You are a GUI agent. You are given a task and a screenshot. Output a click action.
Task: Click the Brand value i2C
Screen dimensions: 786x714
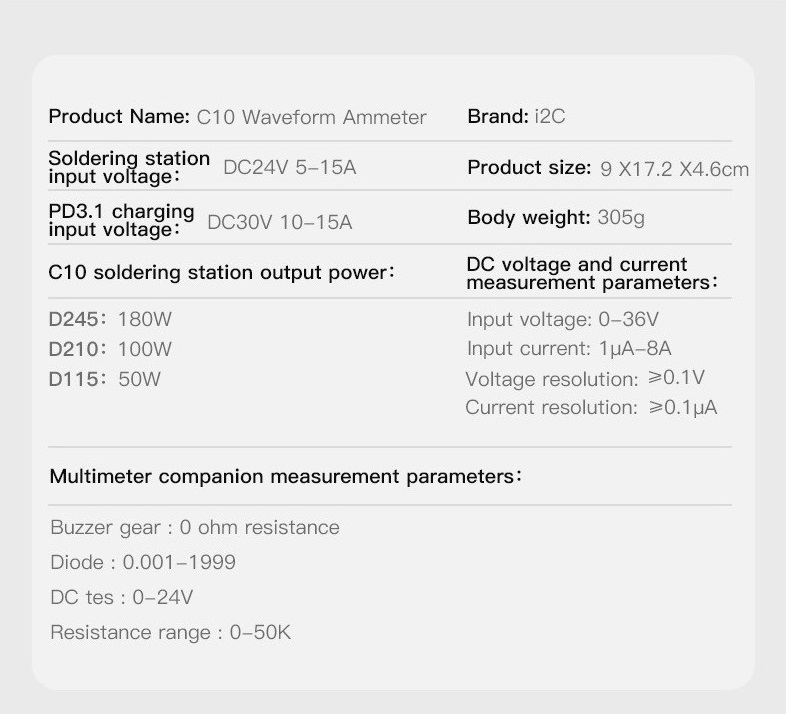pos(550,116)
